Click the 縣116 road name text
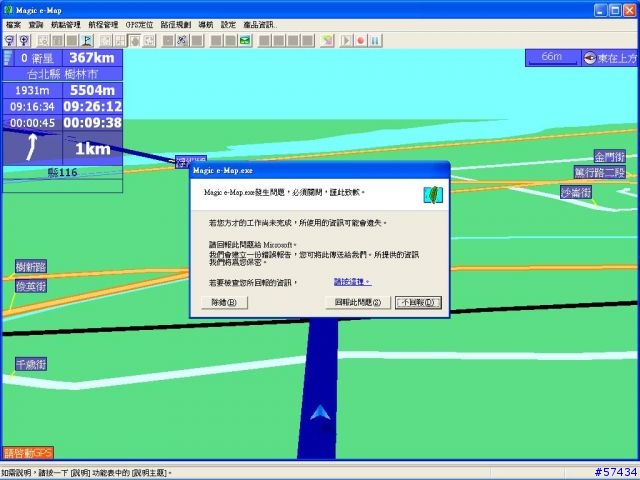This screenshot has width=640, height=480. click(62, 172)
